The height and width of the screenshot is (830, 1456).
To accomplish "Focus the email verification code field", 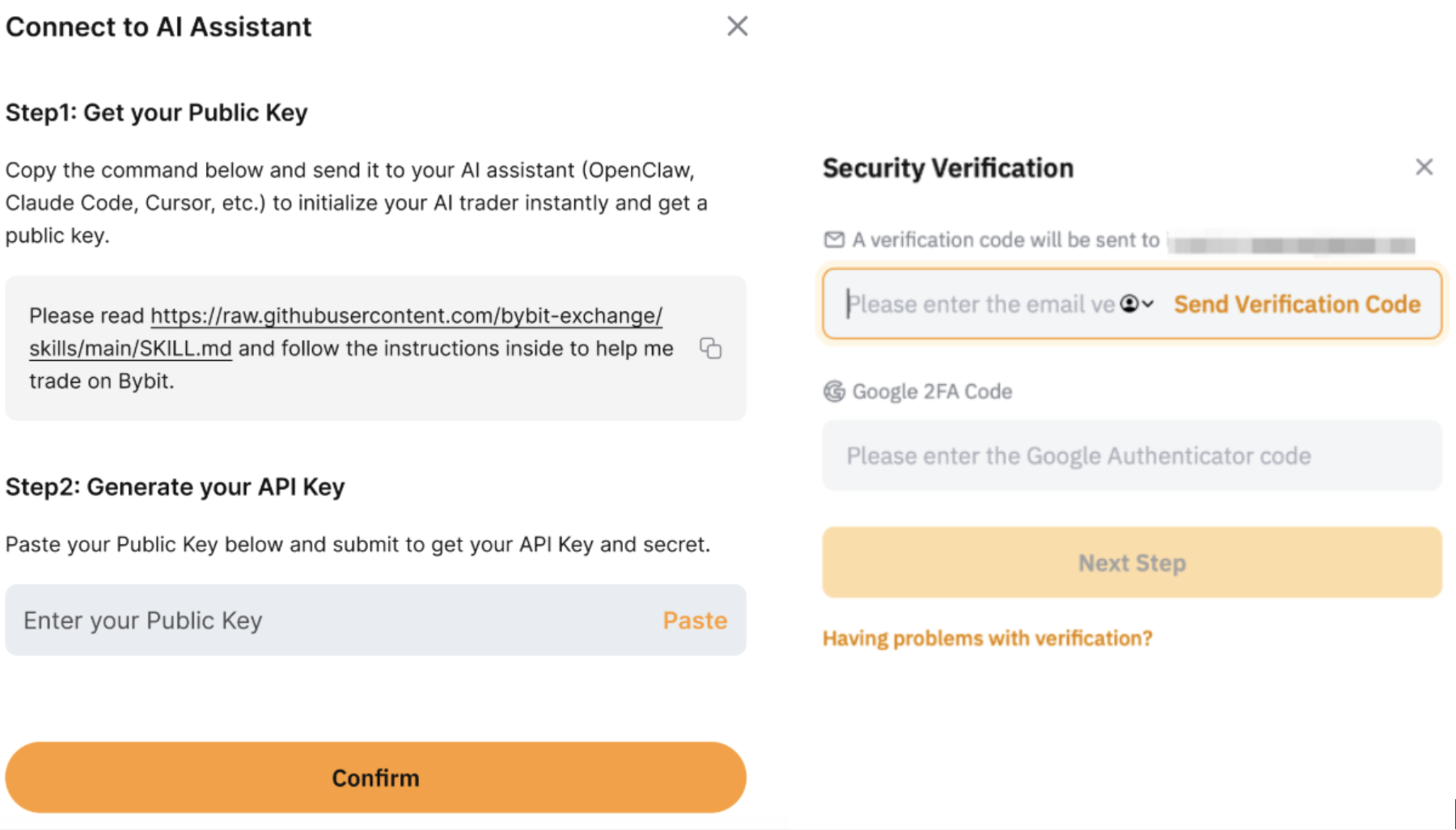I will pos(980,304).
